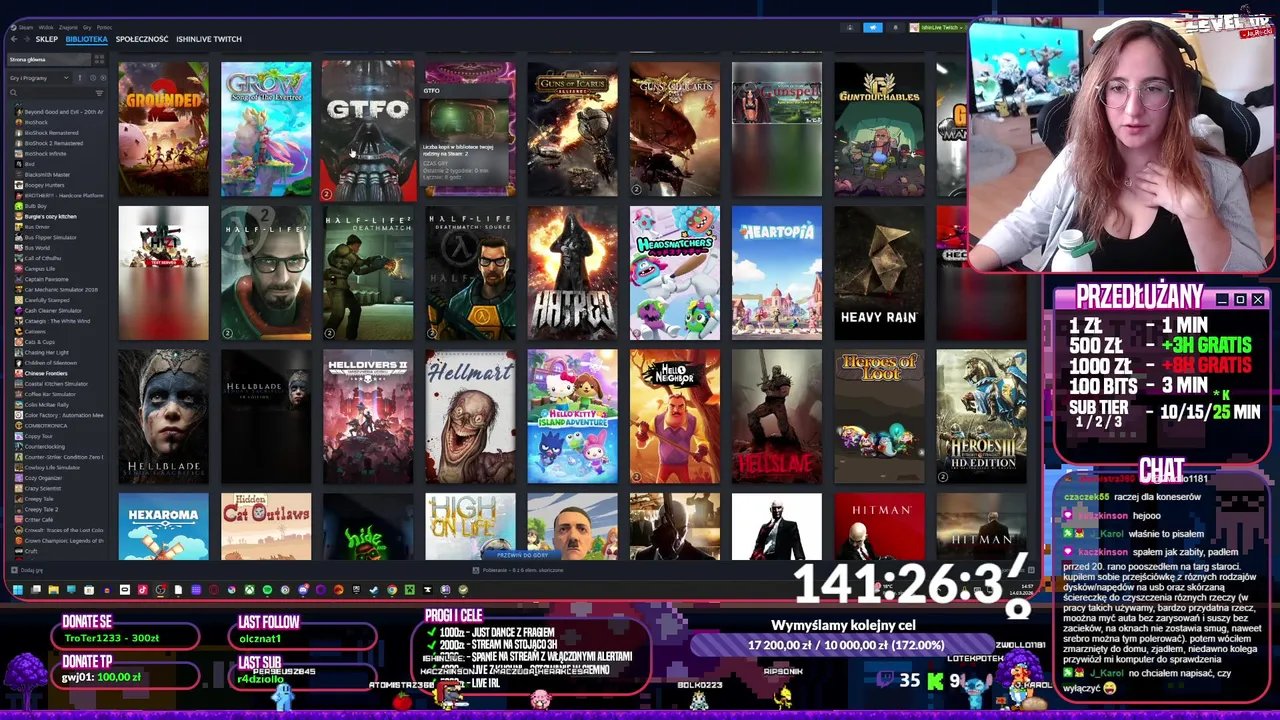Open the Heroes III HD Edition cover

[x=982, y=417]
